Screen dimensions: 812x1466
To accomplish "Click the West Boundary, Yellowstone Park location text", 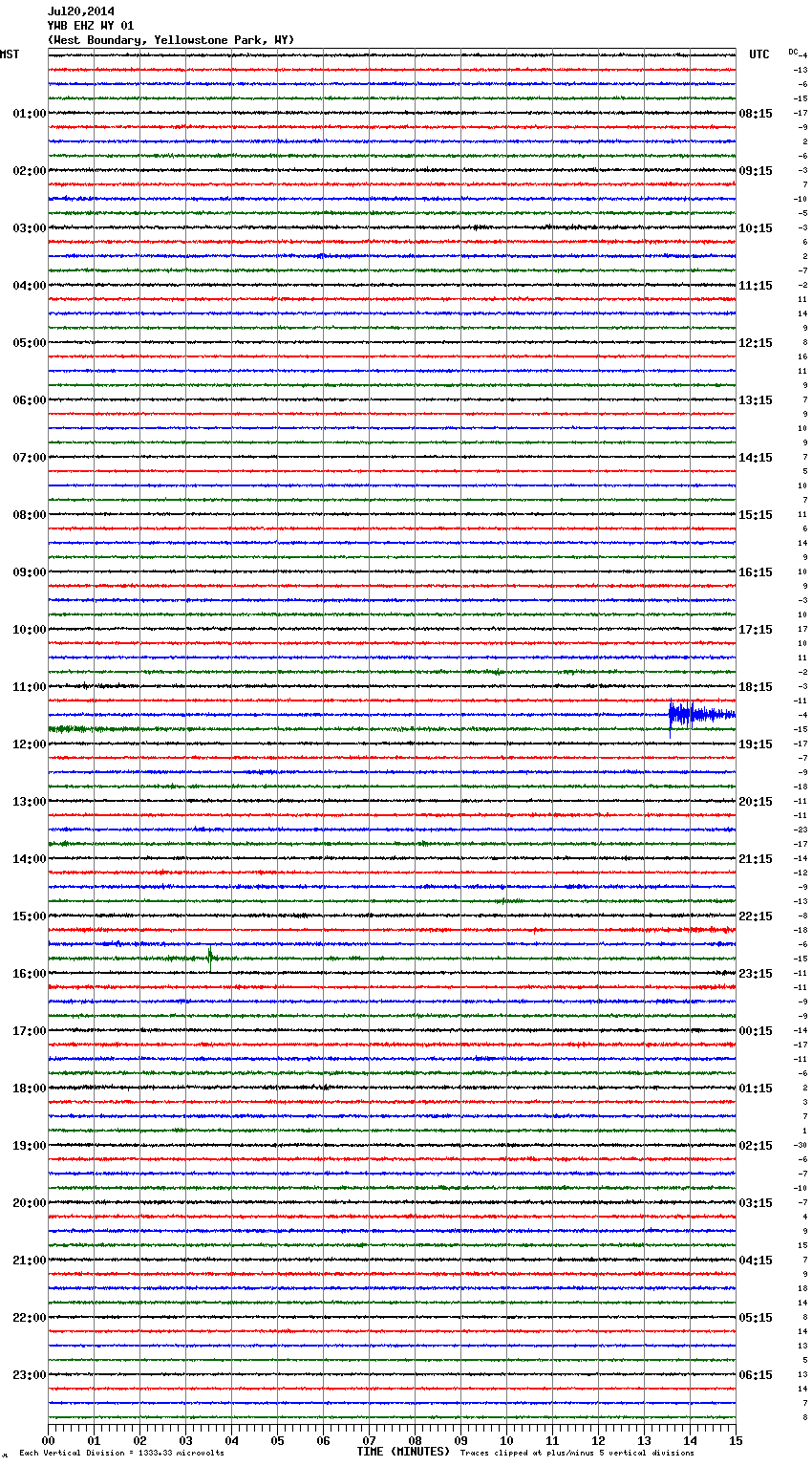I will pyautogui.click(x=171, y=40).
